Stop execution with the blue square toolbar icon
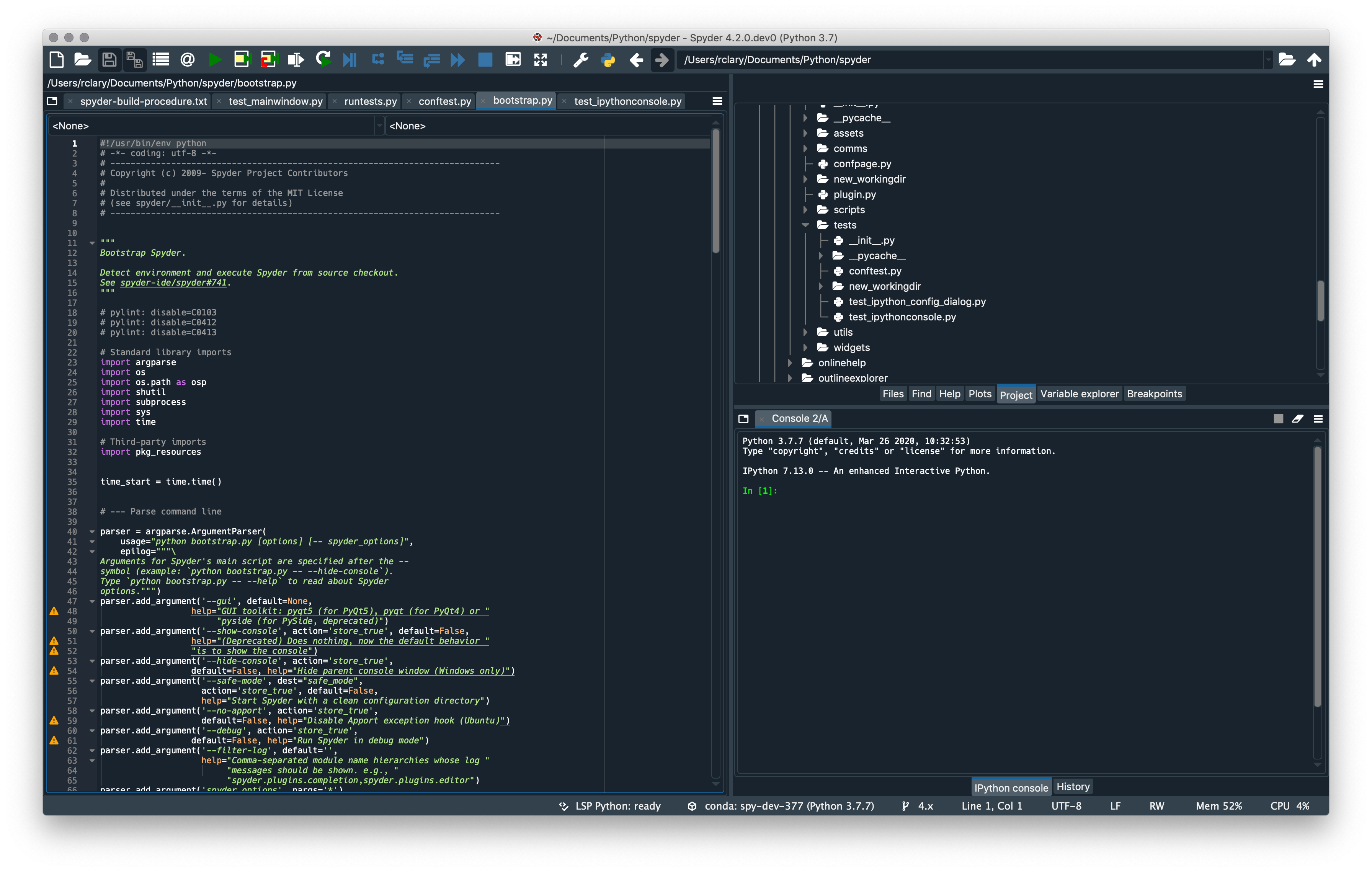The height and width of the screenshot is (872, 1372). (485, 59)
